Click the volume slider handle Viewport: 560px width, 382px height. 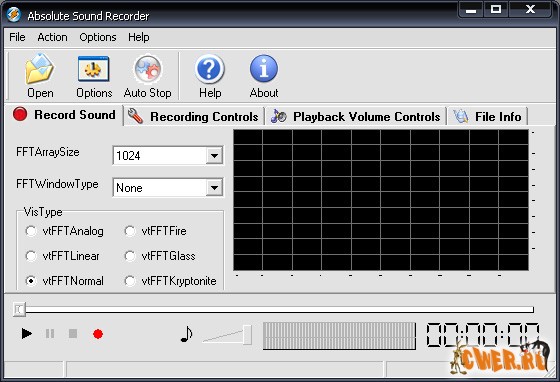pyautogui.click(x=247, y=335)
